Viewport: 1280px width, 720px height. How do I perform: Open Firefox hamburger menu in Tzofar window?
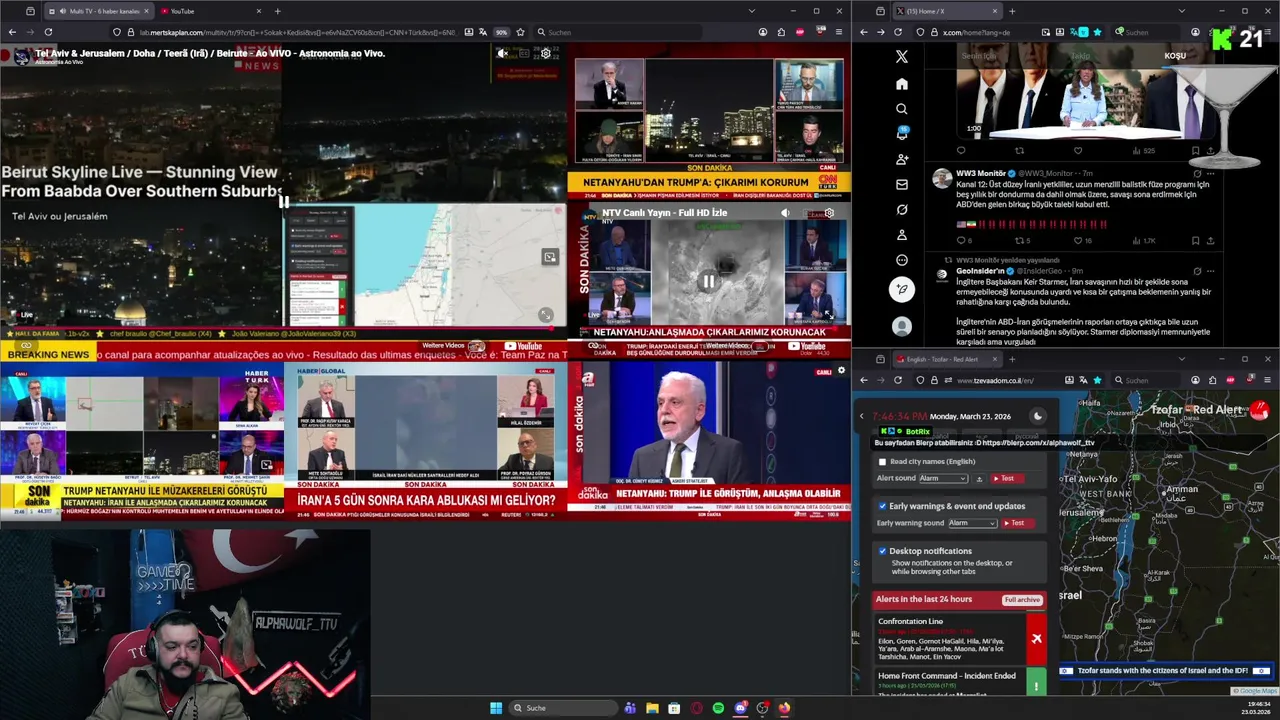1268,380
